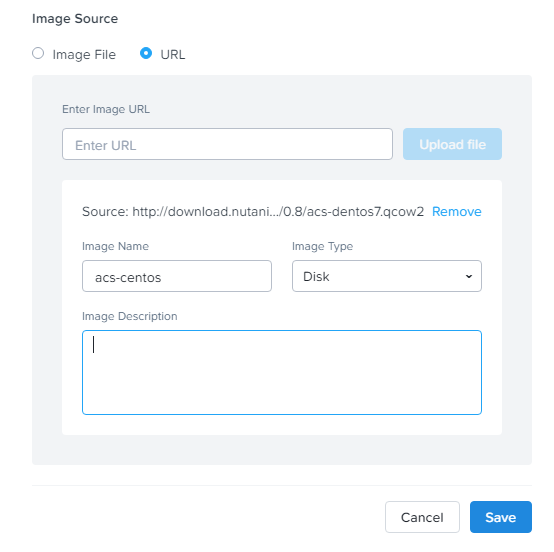
Task: Select the URL radio button
Action: point(146,54)
